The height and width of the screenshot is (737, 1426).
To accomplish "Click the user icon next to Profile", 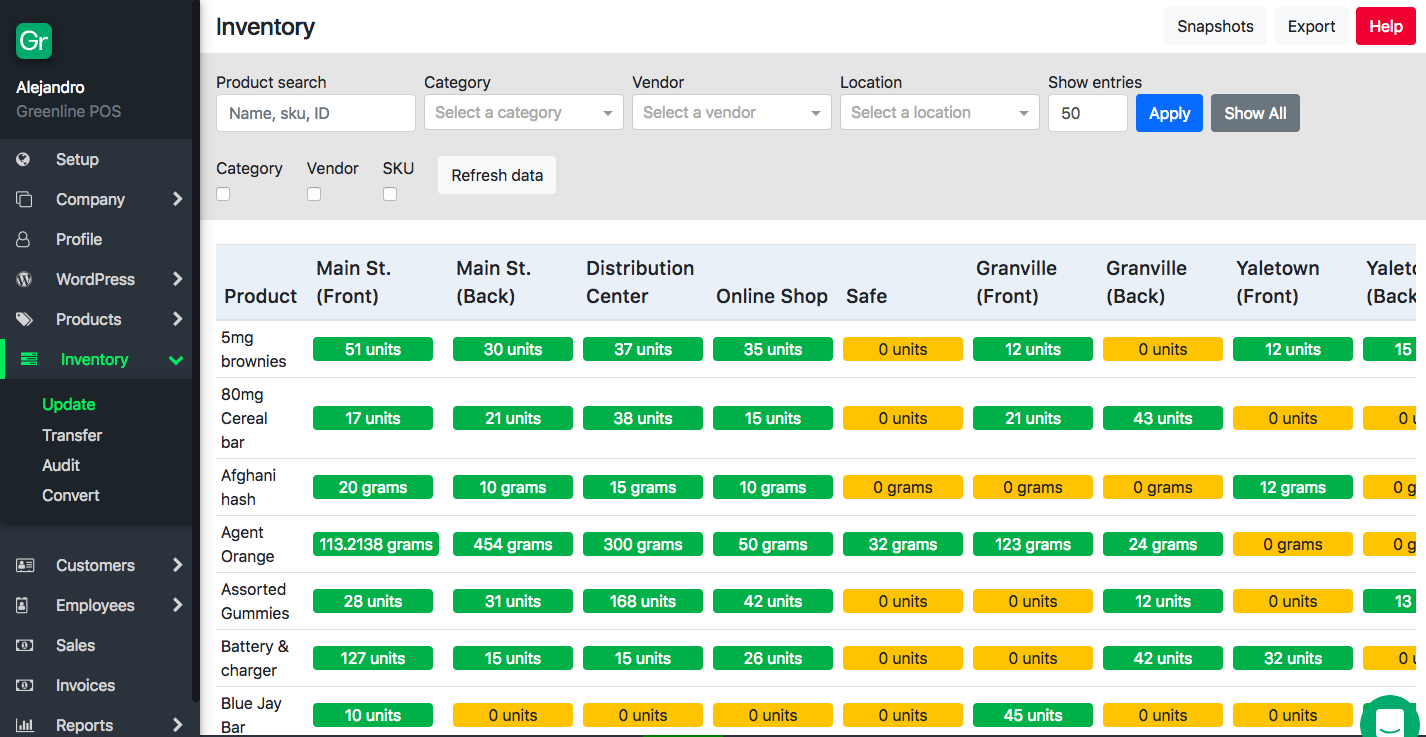I will pyautogui.click(x=24, y=239).
